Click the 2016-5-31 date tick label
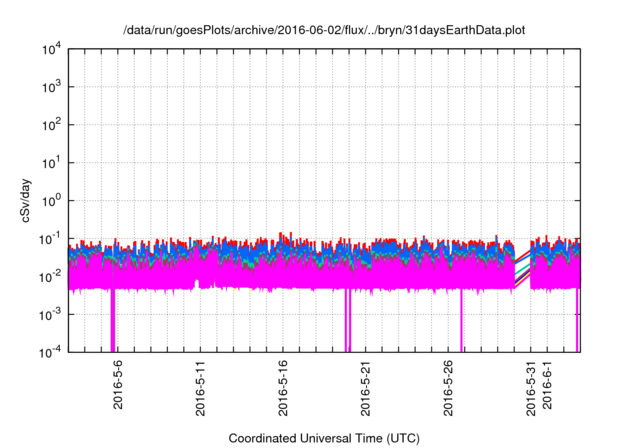This screenshot has width=640, height=448. (531, 388)
